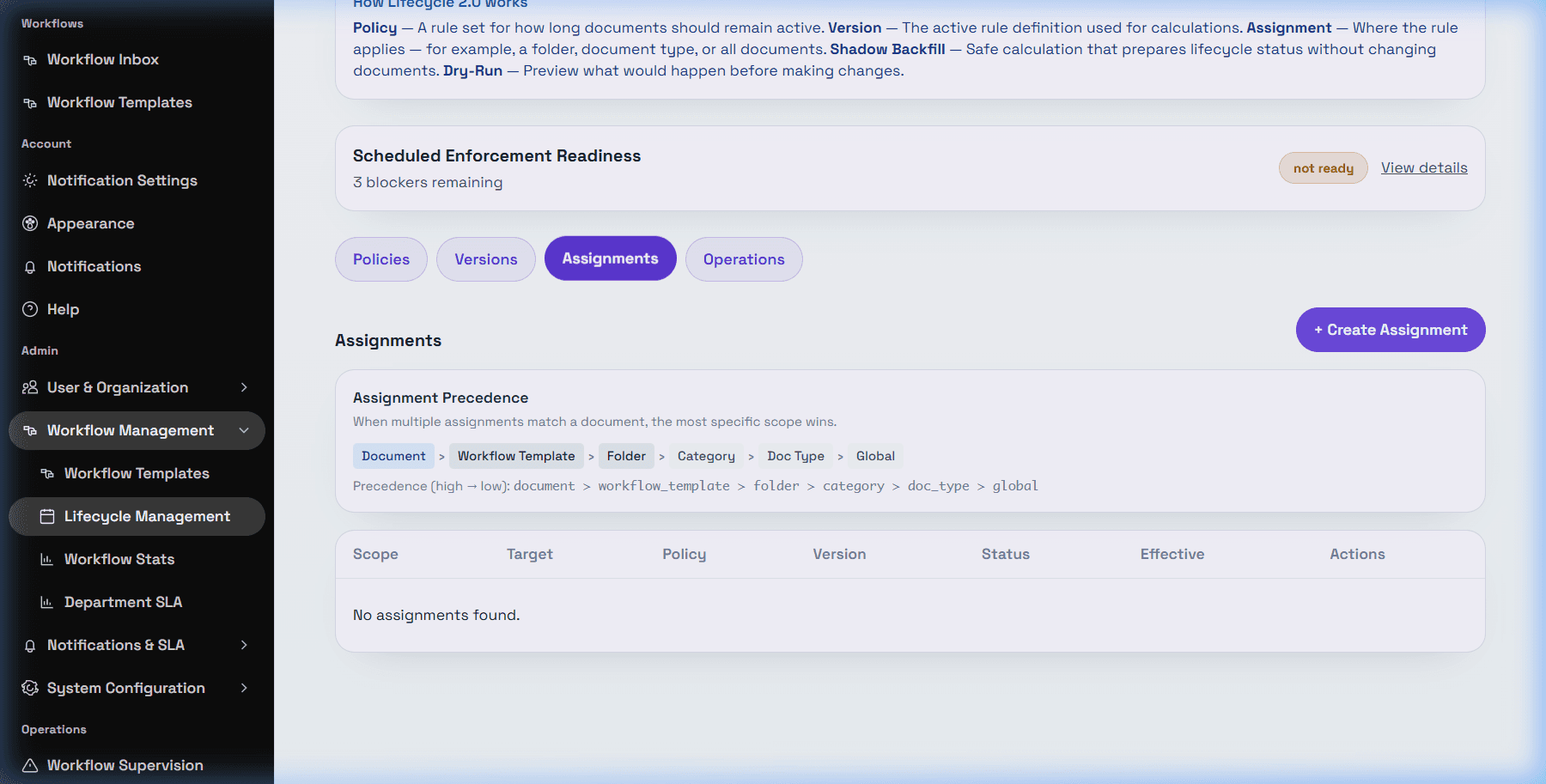The height and width of the screenshot is (784, 1546).
Task: Open Lifecycle Management in sidebar
Action: 137,516
